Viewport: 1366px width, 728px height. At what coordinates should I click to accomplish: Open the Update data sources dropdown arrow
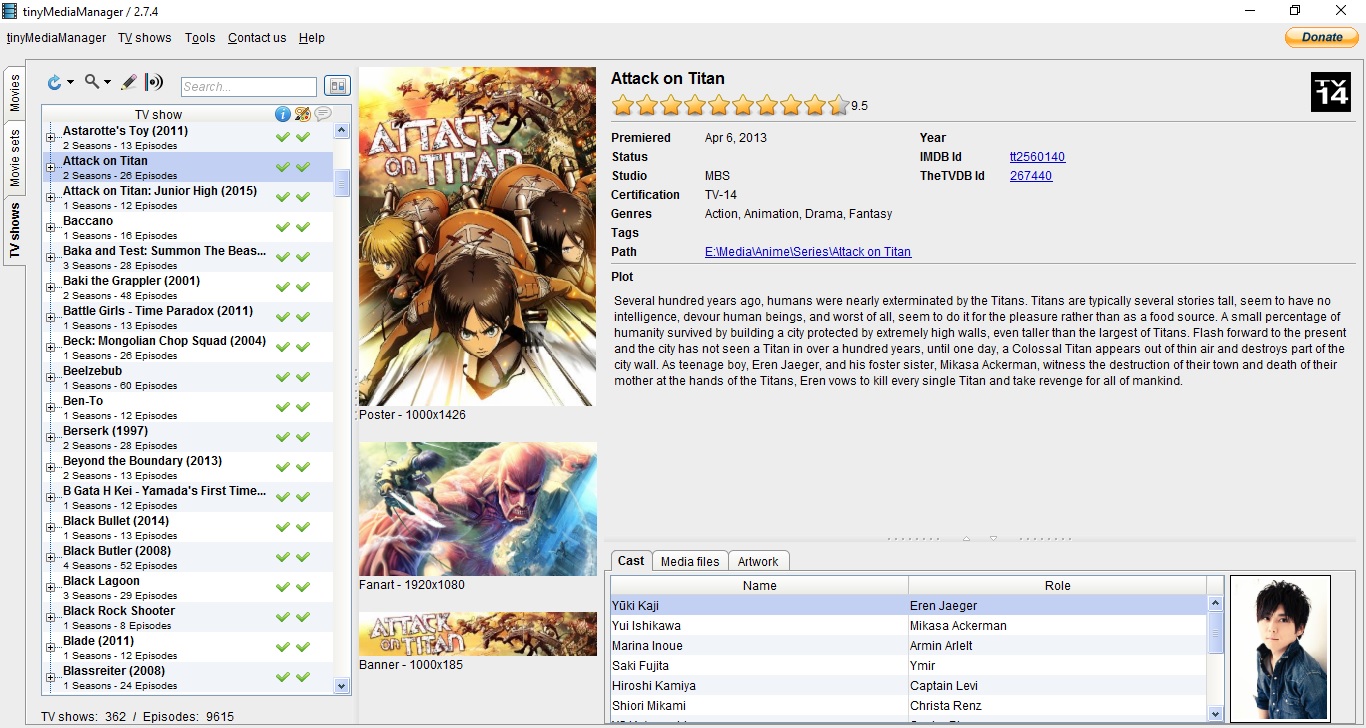(70, 83)
